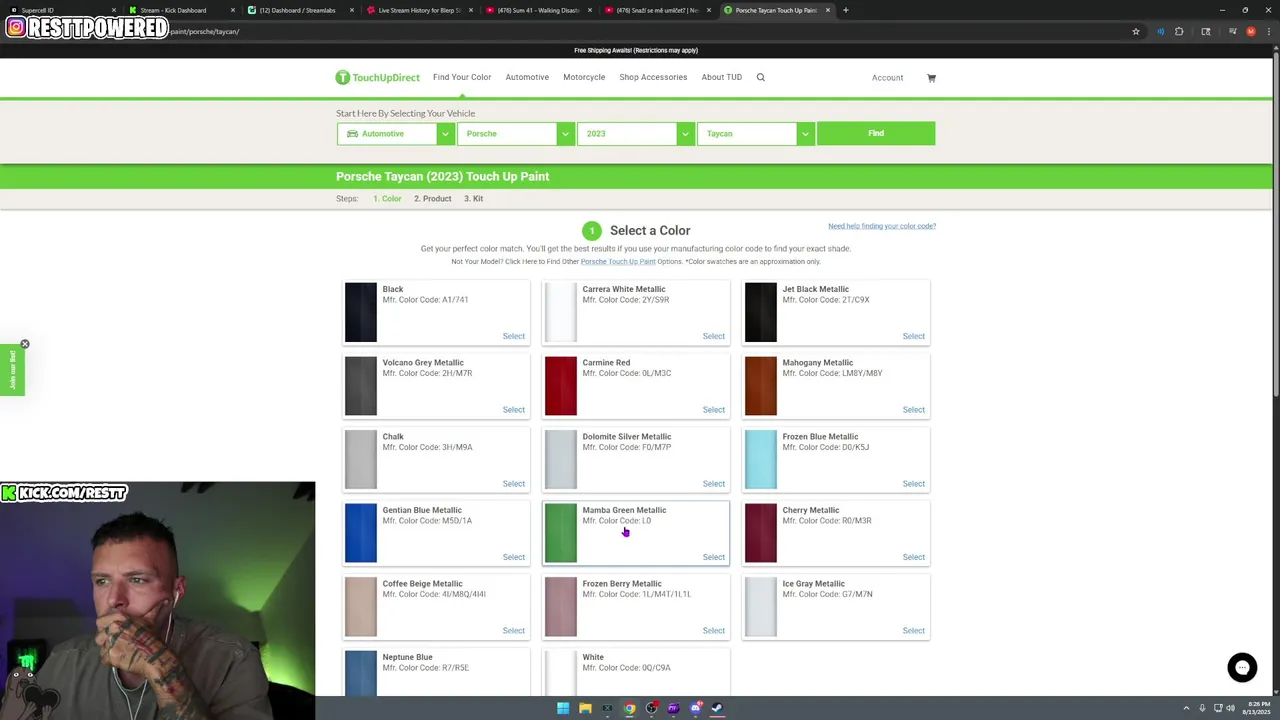The width and height of the screenshot is (1280, 720).
Task: Click the Mahogany Metallic swatch
Action: [761, 386]
